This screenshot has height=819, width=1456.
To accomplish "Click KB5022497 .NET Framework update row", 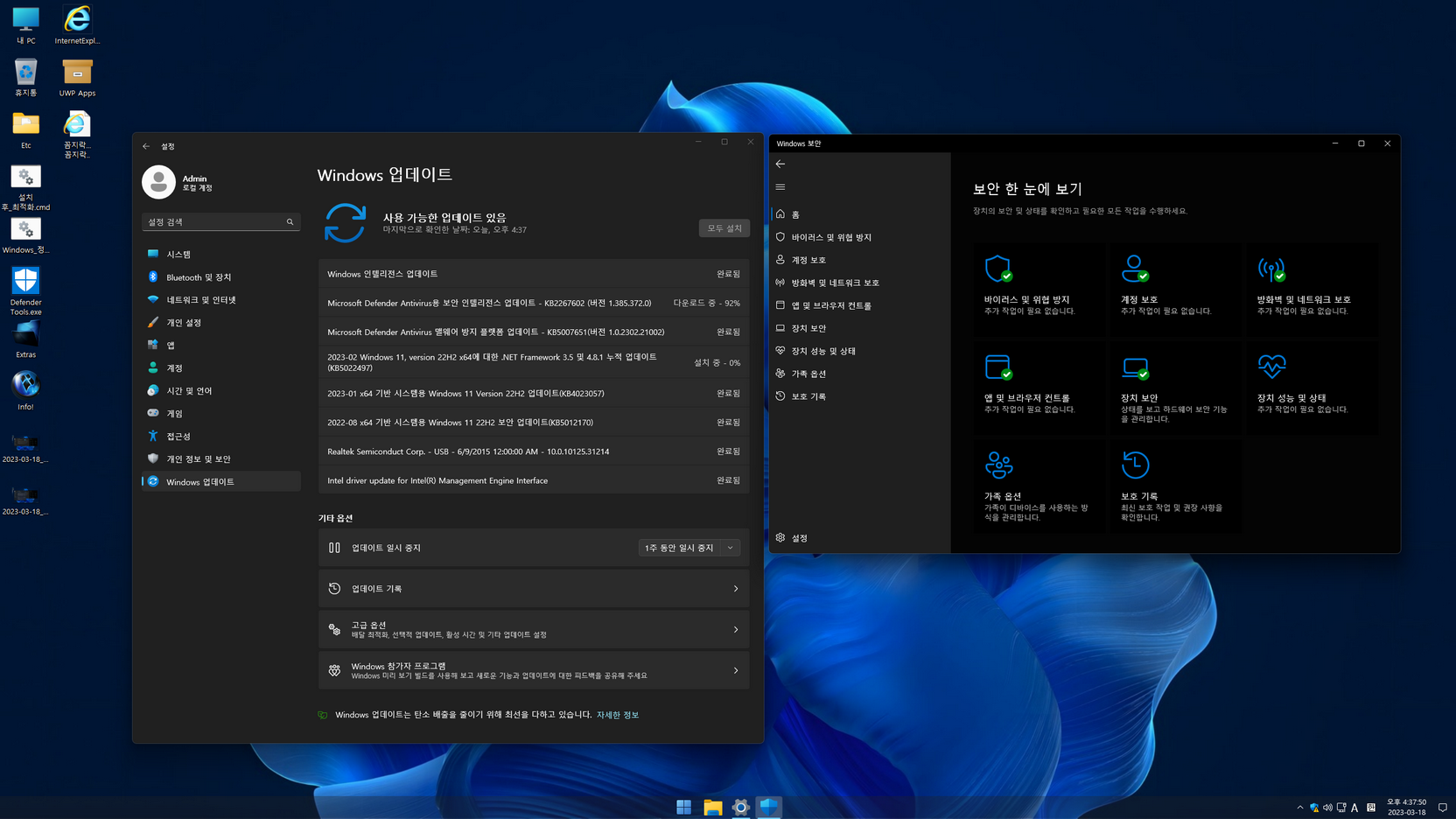I will coord(534,362).
